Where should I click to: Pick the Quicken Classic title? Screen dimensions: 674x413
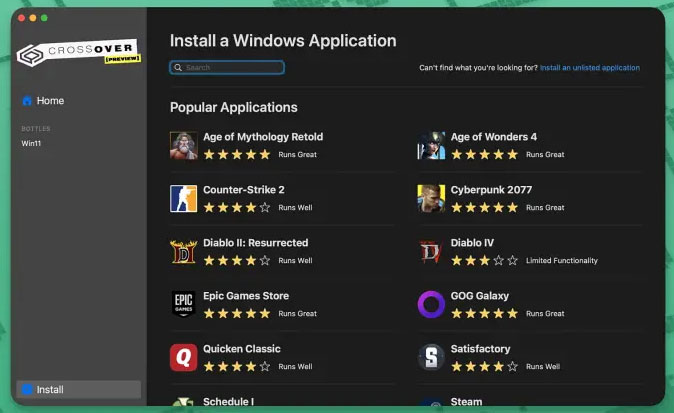242,349
